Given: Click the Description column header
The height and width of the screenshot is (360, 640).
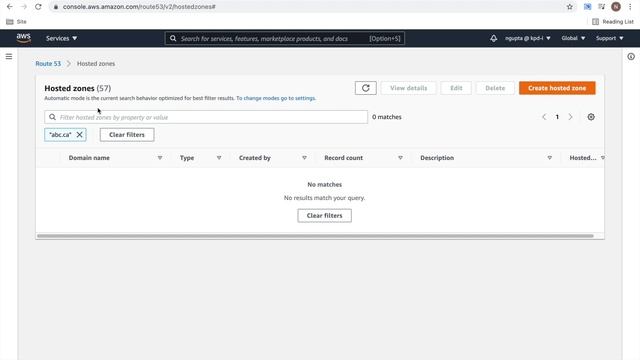Looking at the screenshot, I should pyautogui.click(x=437, y=158).
